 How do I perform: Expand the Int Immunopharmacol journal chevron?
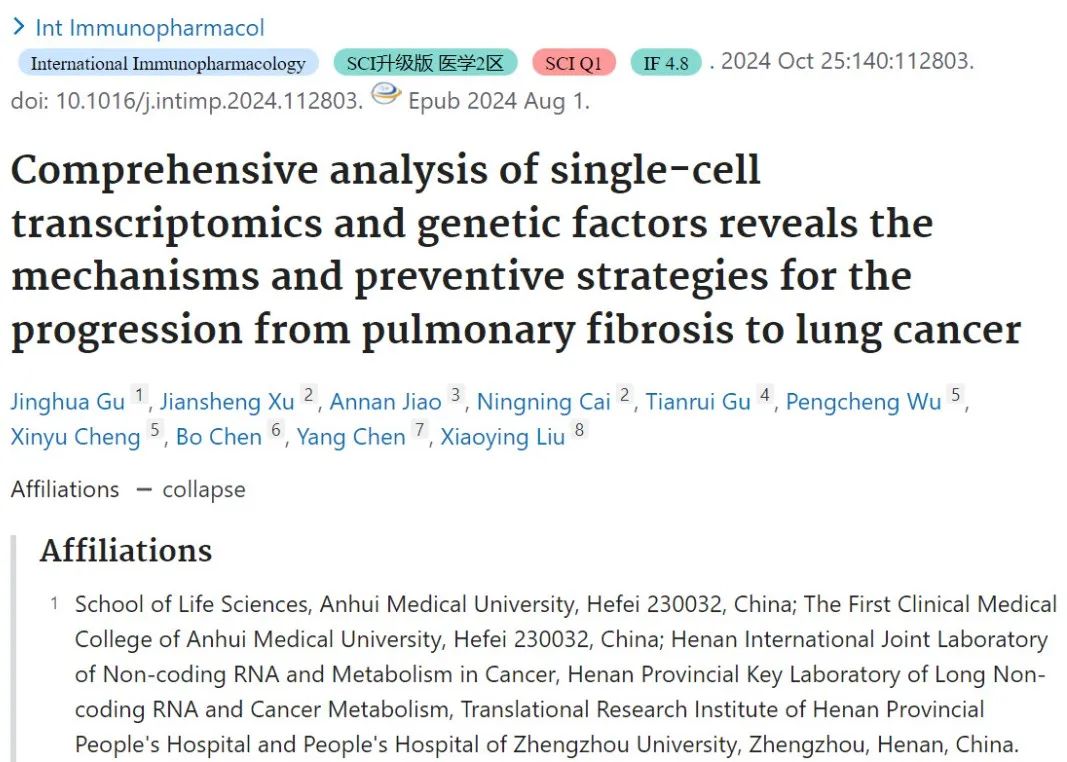[x=18, y=28]
